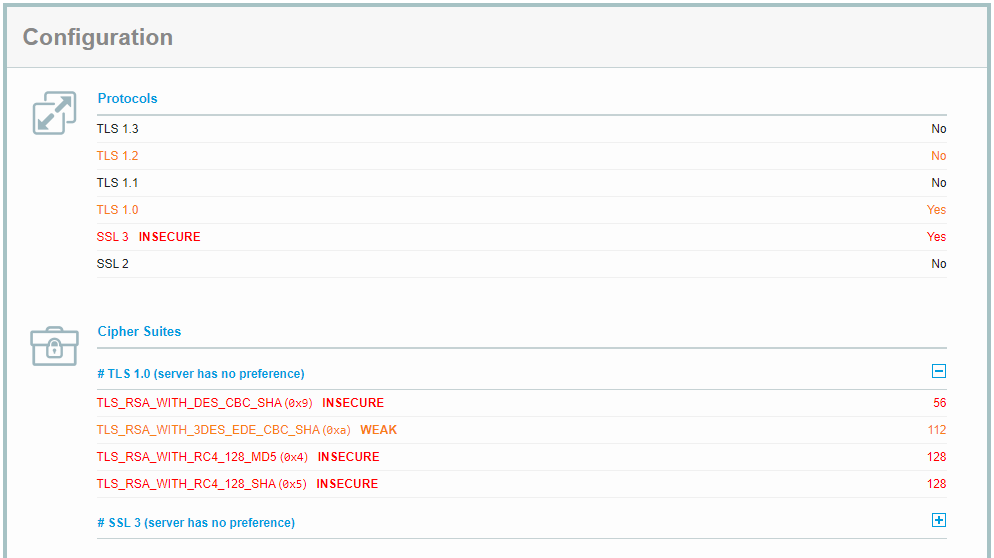Click the Yes value for TLS 1.0

pos(936,210)
